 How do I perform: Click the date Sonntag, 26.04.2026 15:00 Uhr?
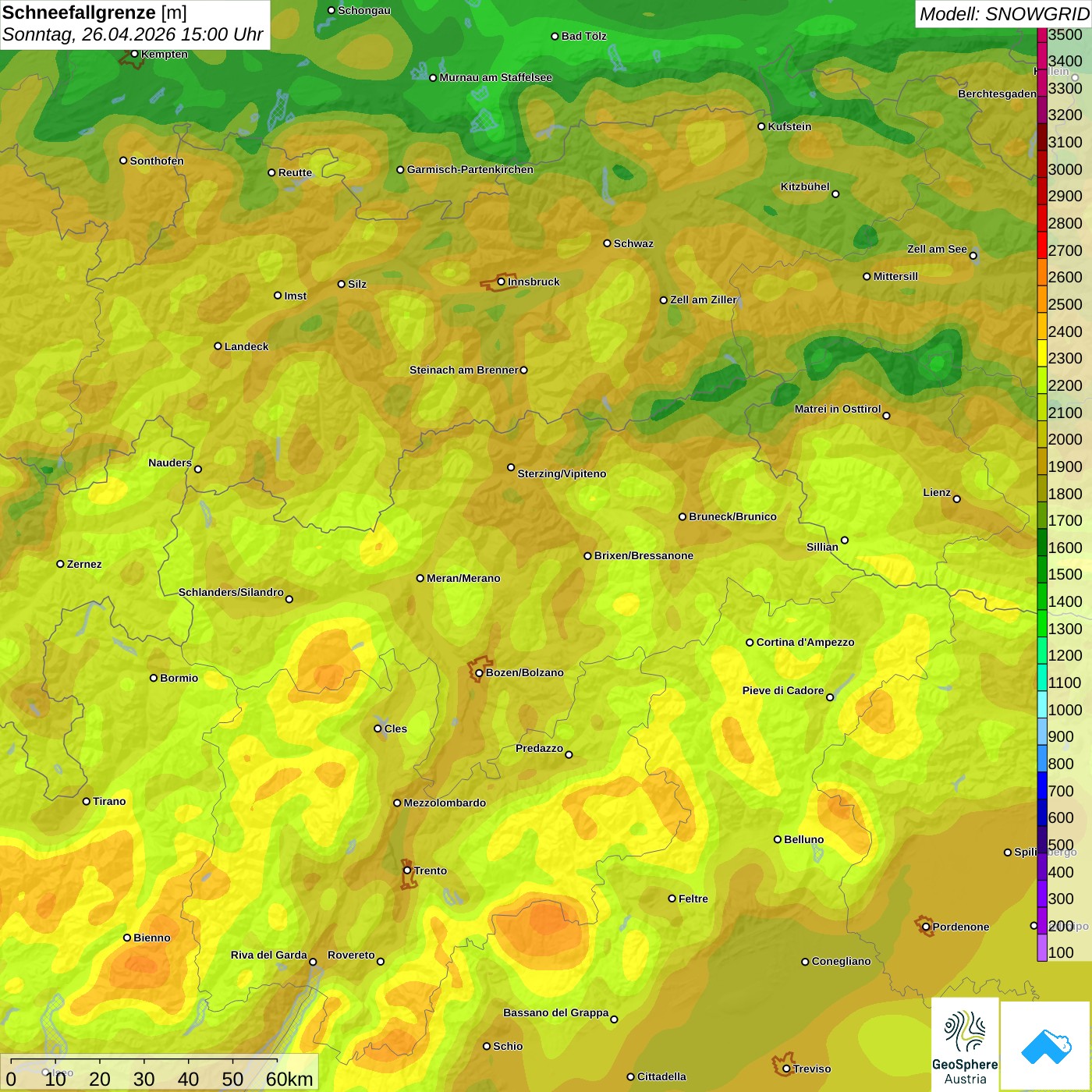133,35
